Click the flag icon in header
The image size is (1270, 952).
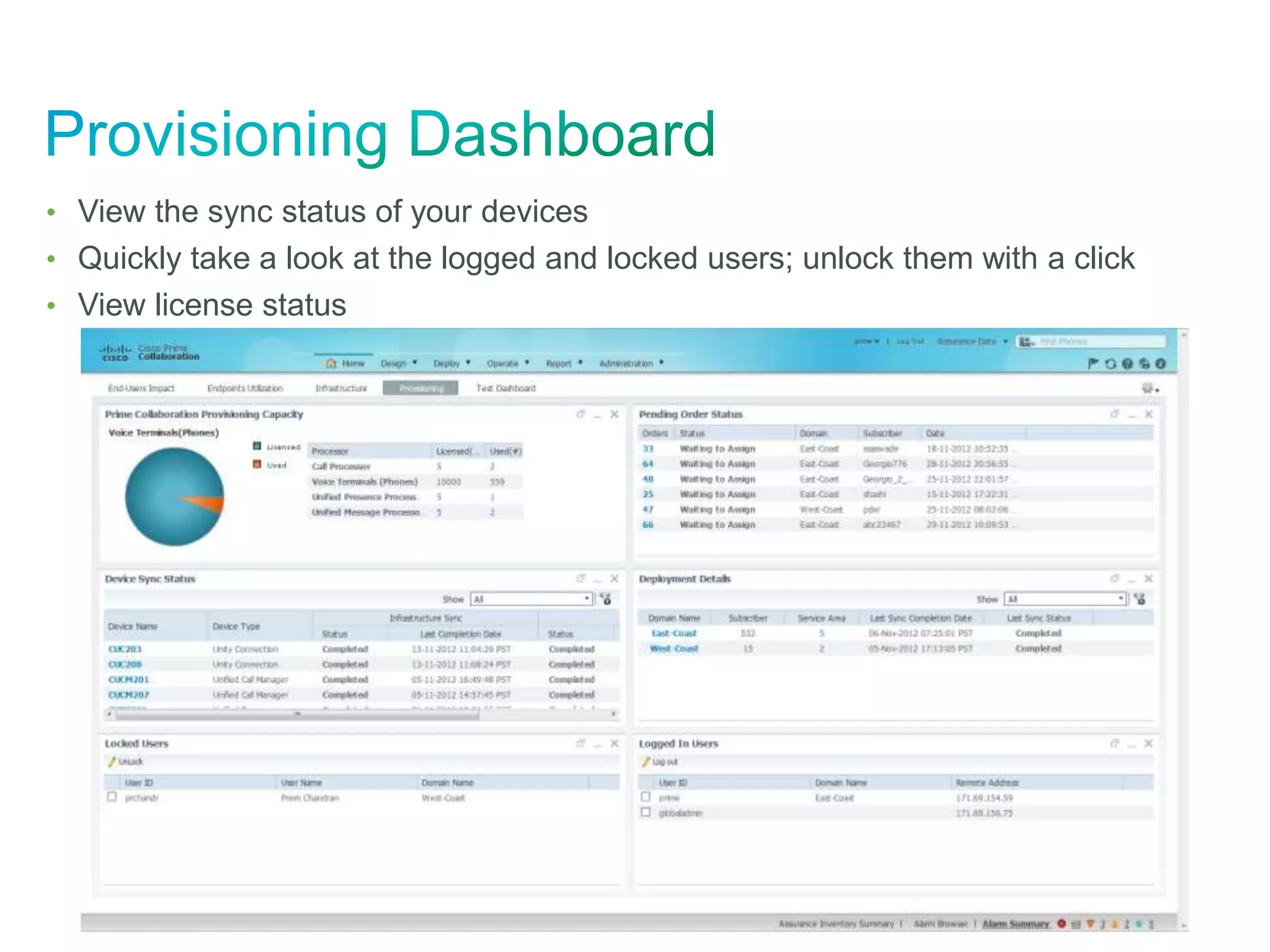[x=1093, y=364]
